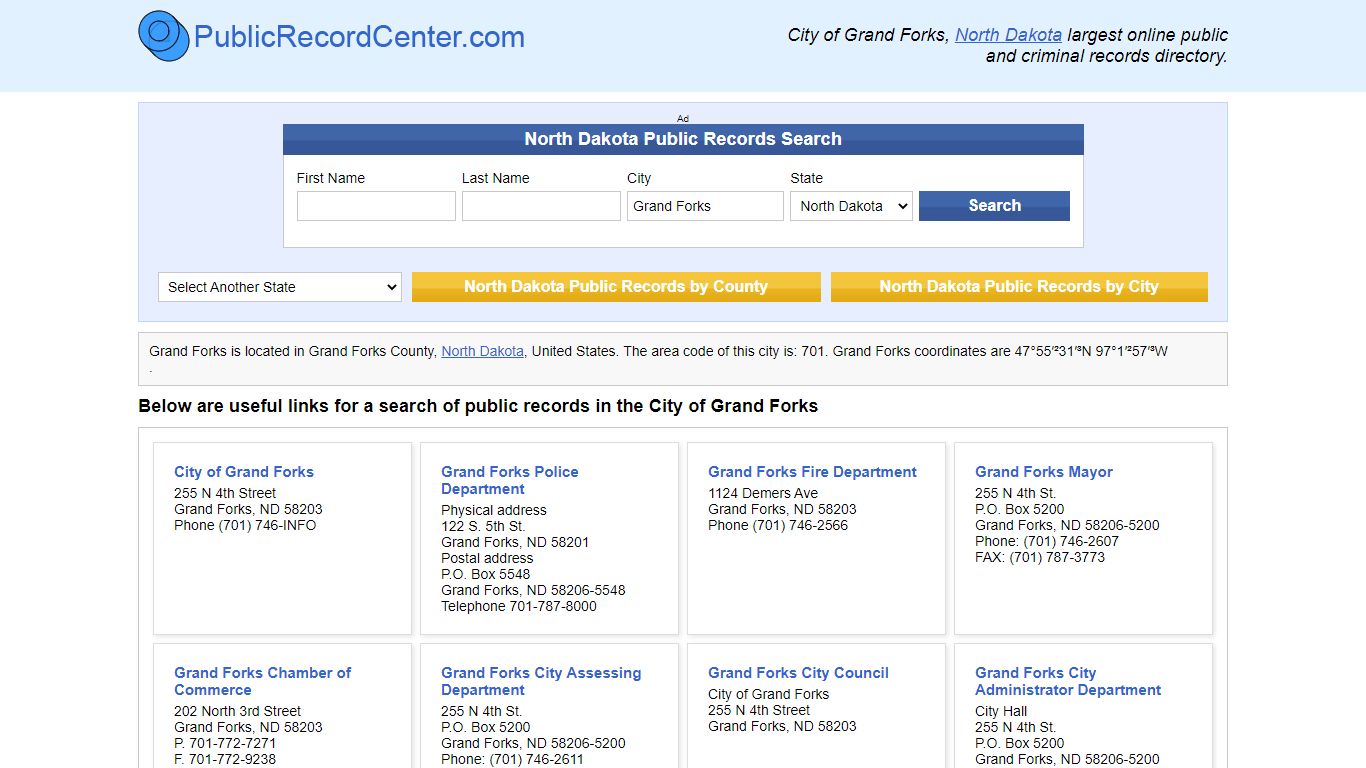The image size is (1366, 768).
Task: Select the text 'FAX: (701) 787-3773'
Action: click(x=1040, y=557)
